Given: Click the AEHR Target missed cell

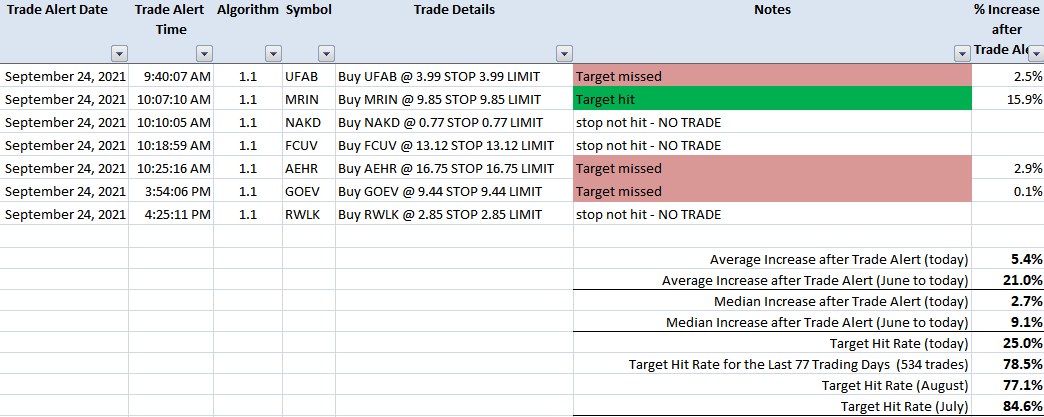Looking at the screenshot, I should tap(772, 168).
